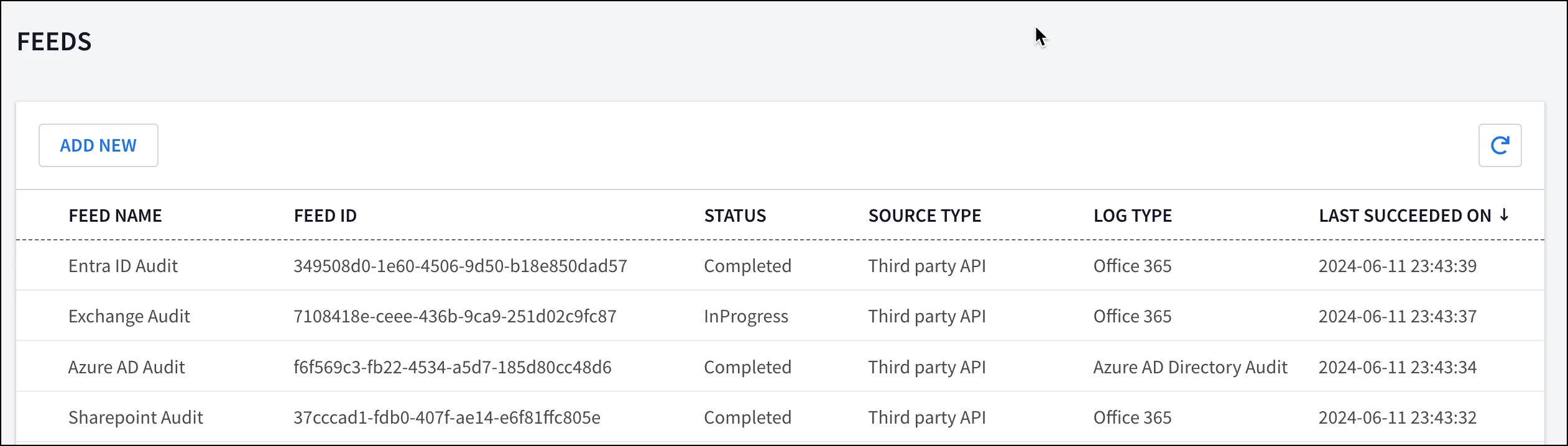Open the Sharepoint Audit feed
1568x446 pixels.
(136, 417)
